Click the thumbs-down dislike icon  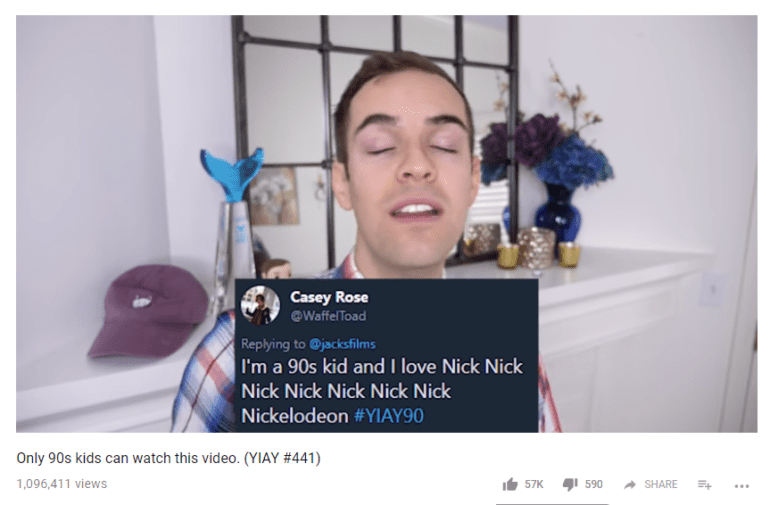(570, 484)
